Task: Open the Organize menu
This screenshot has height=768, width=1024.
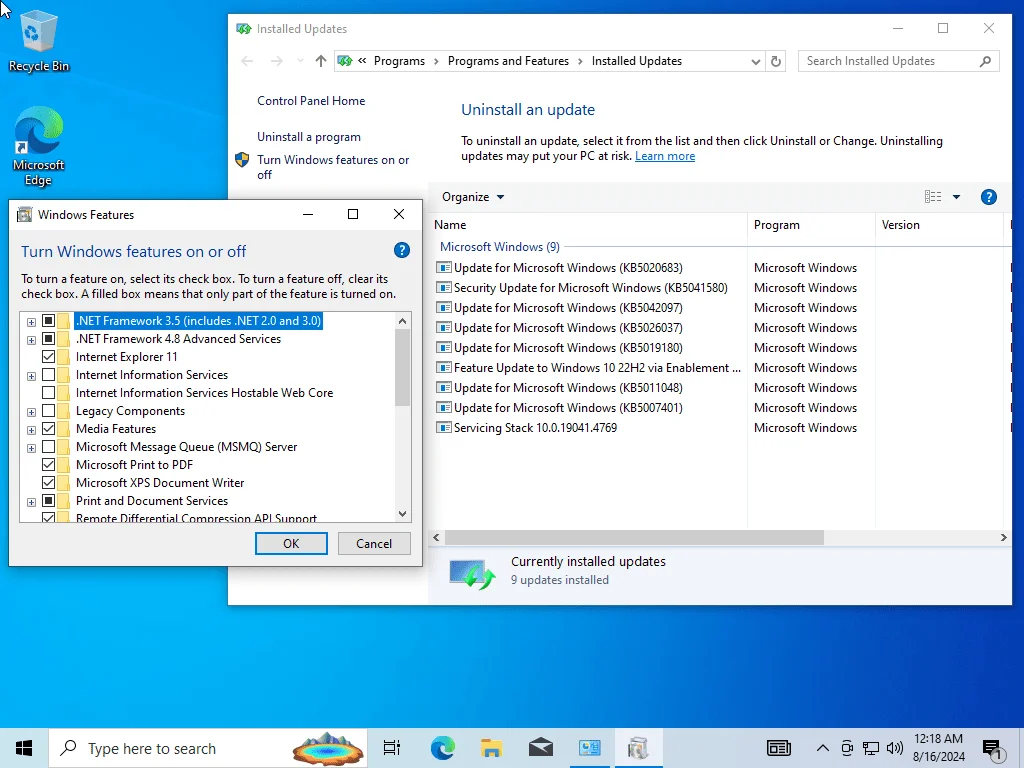Action: [x=473, y=197]
